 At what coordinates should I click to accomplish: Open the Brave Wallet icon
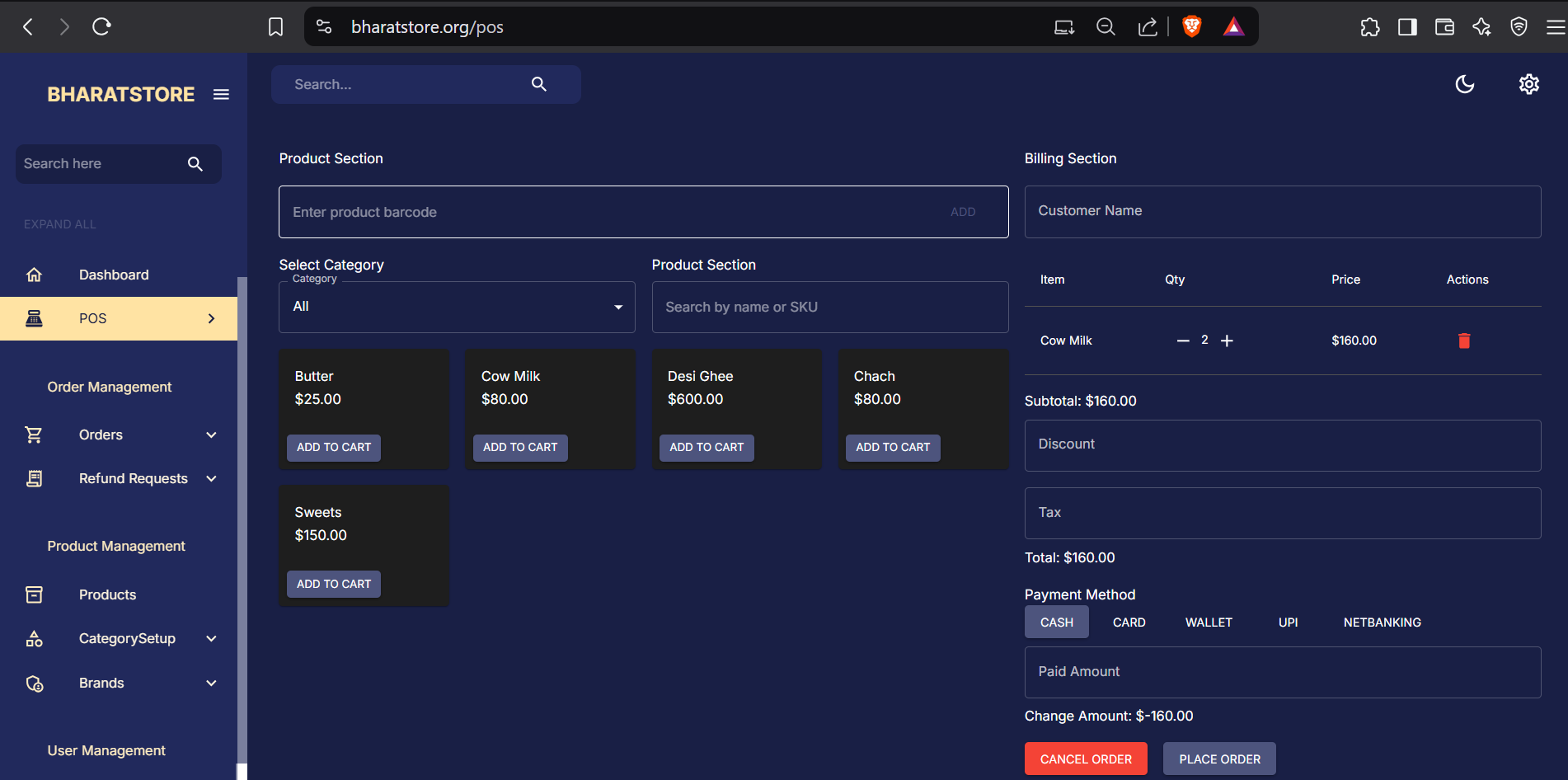1444,27
